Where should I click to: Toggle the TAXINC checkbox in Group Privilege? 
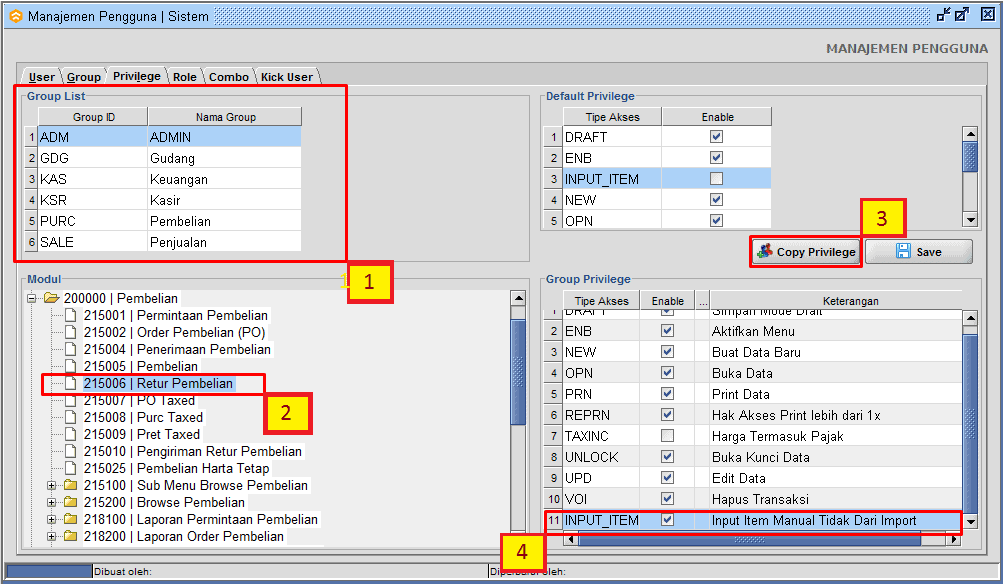pyautogui.click(x=667, y=436)
